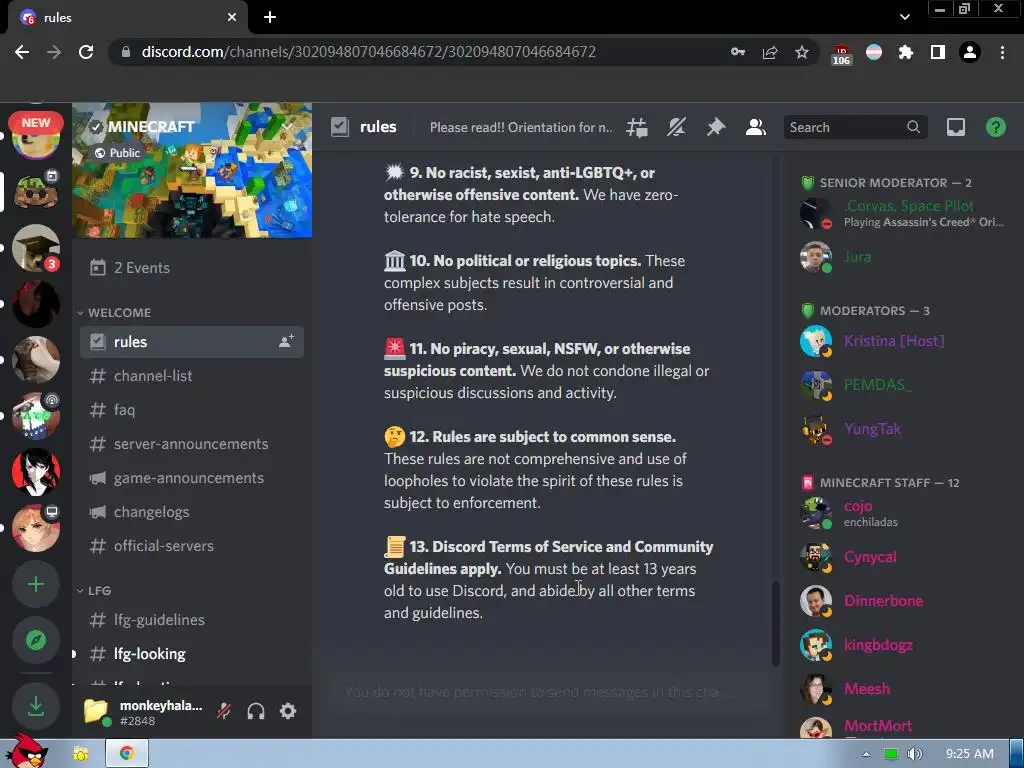Image resolution: width=1024 pixels, height=768 pixels.
Task: Click create invite icon on rules channel
Action: coord(286,342)
